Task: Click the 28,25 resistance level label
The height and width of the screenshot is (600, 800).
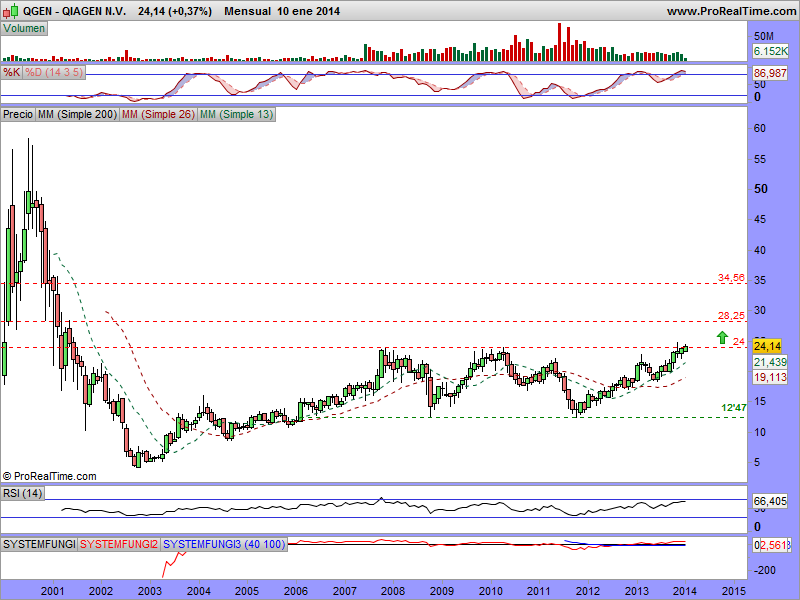Action: (731, 316)
